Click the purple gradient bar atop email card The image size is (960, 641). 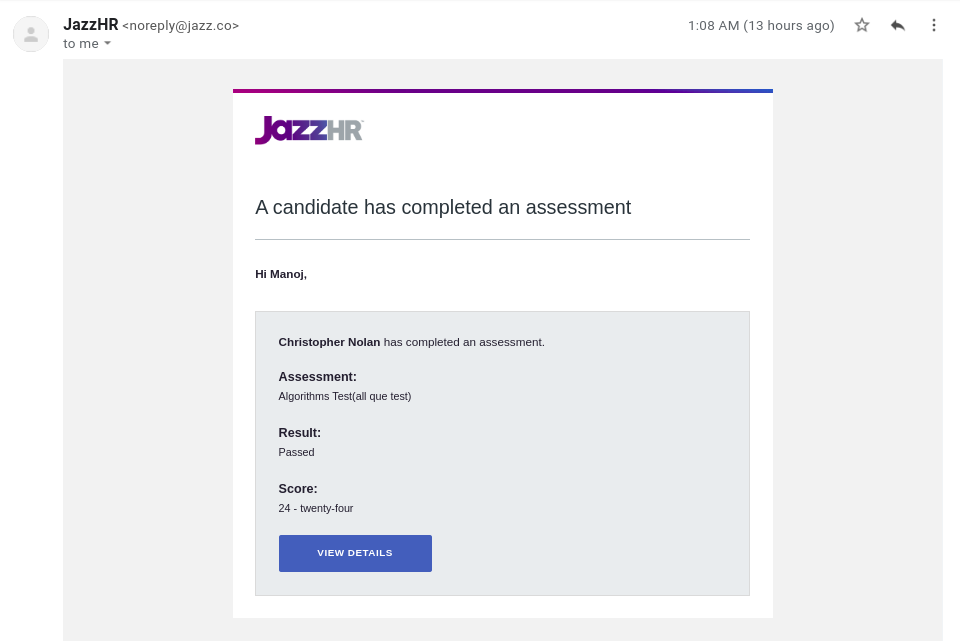[503, 91]
